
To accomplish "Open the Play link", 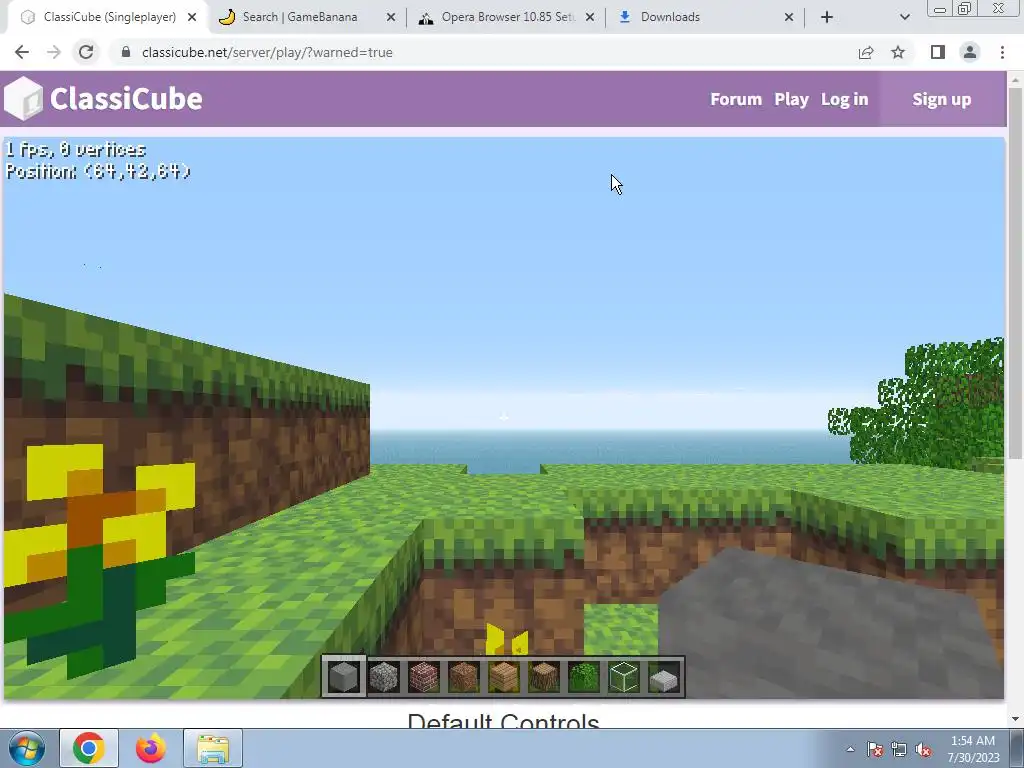I will (x=792, y=99).
